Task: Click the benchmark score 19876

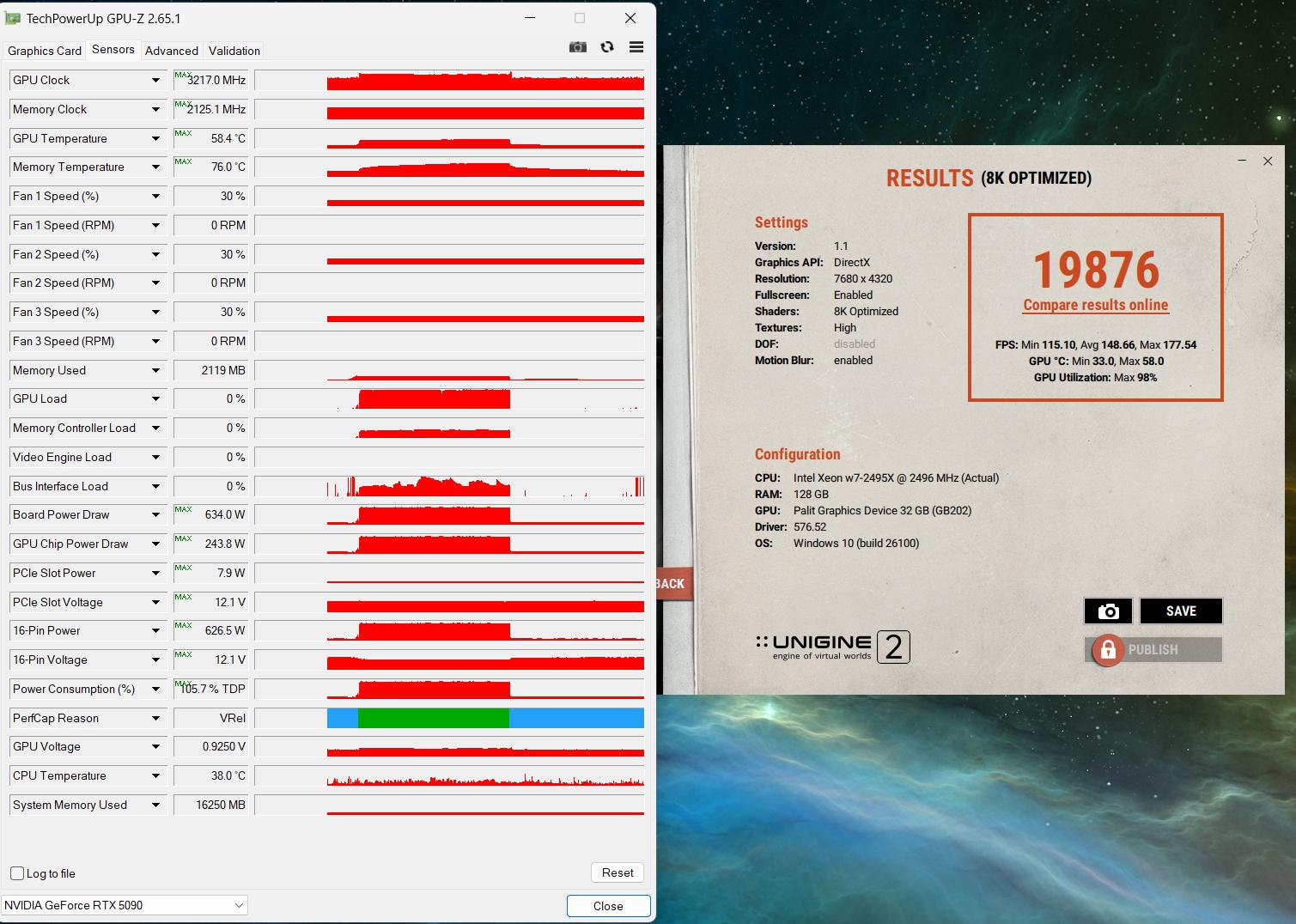Action: [1096, 270]
